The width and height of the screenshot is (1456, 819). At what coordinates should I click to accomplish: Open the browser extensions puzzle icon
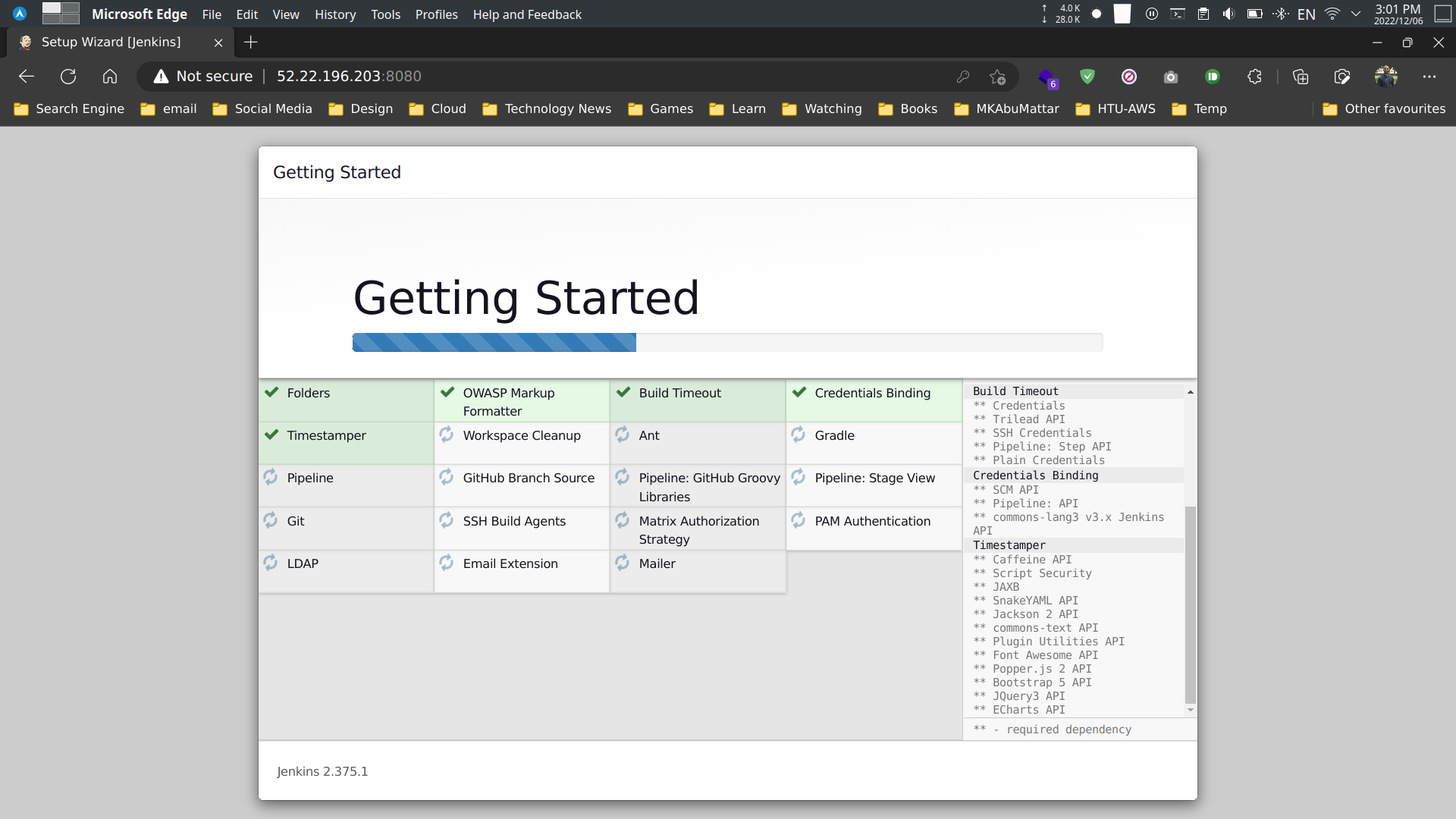pyautogui.click(x=1254, y=77)
